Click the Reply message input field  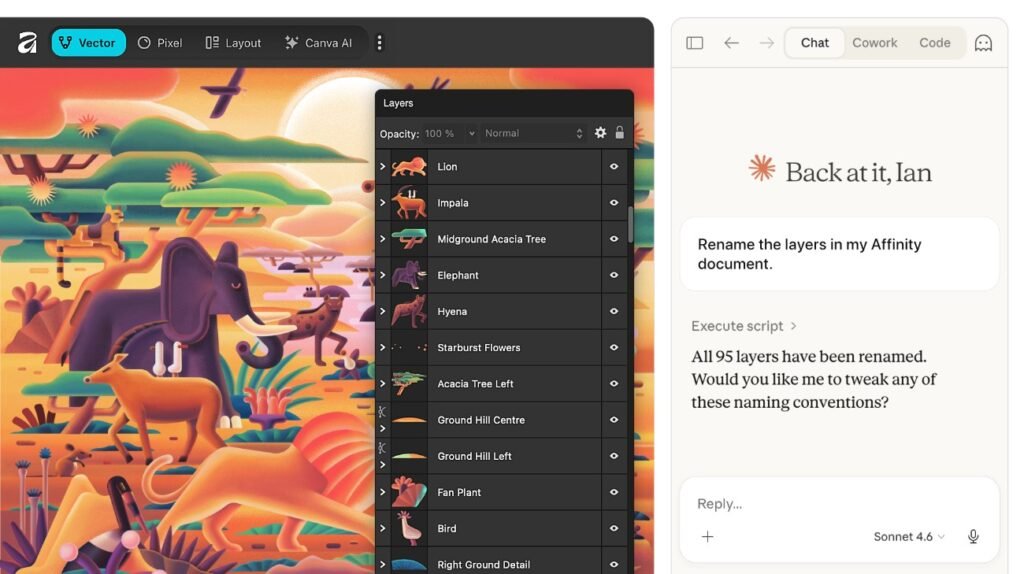pos(838,504)
